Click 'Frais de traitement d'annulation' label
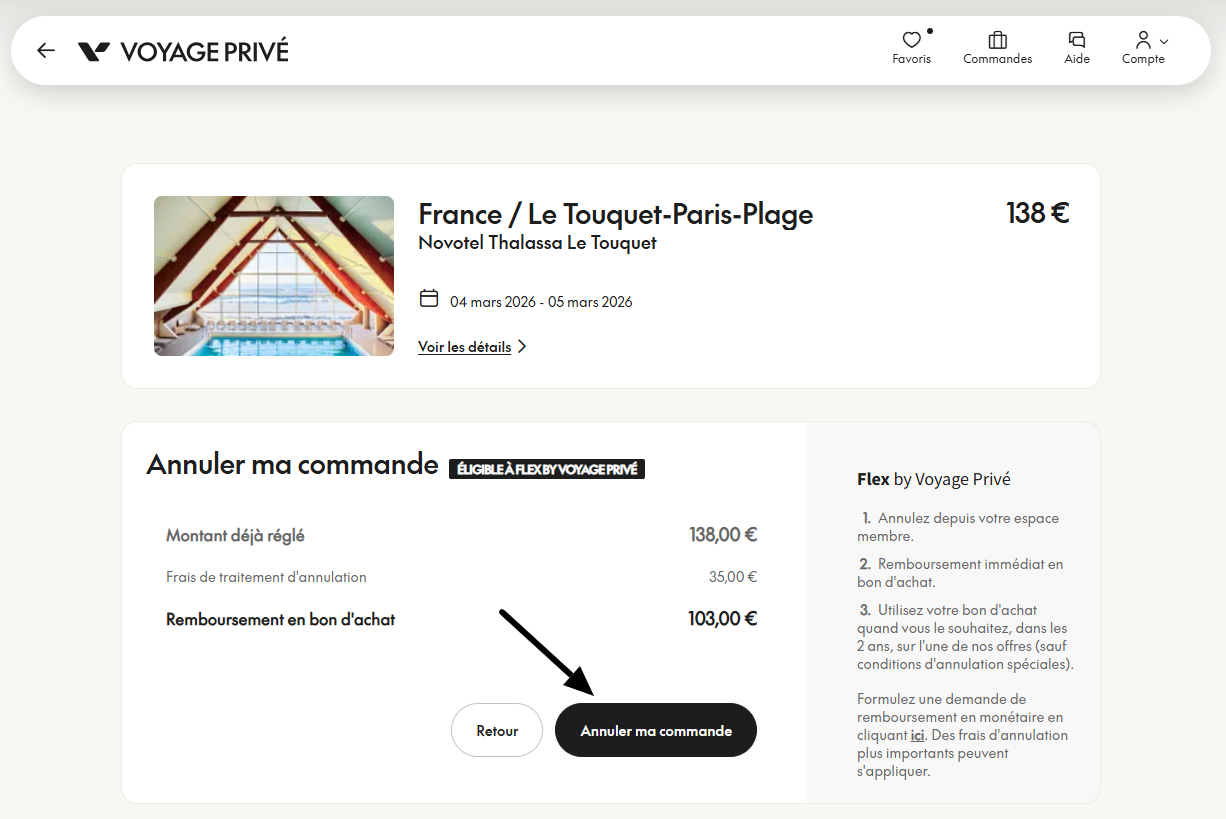 (266, 577)
